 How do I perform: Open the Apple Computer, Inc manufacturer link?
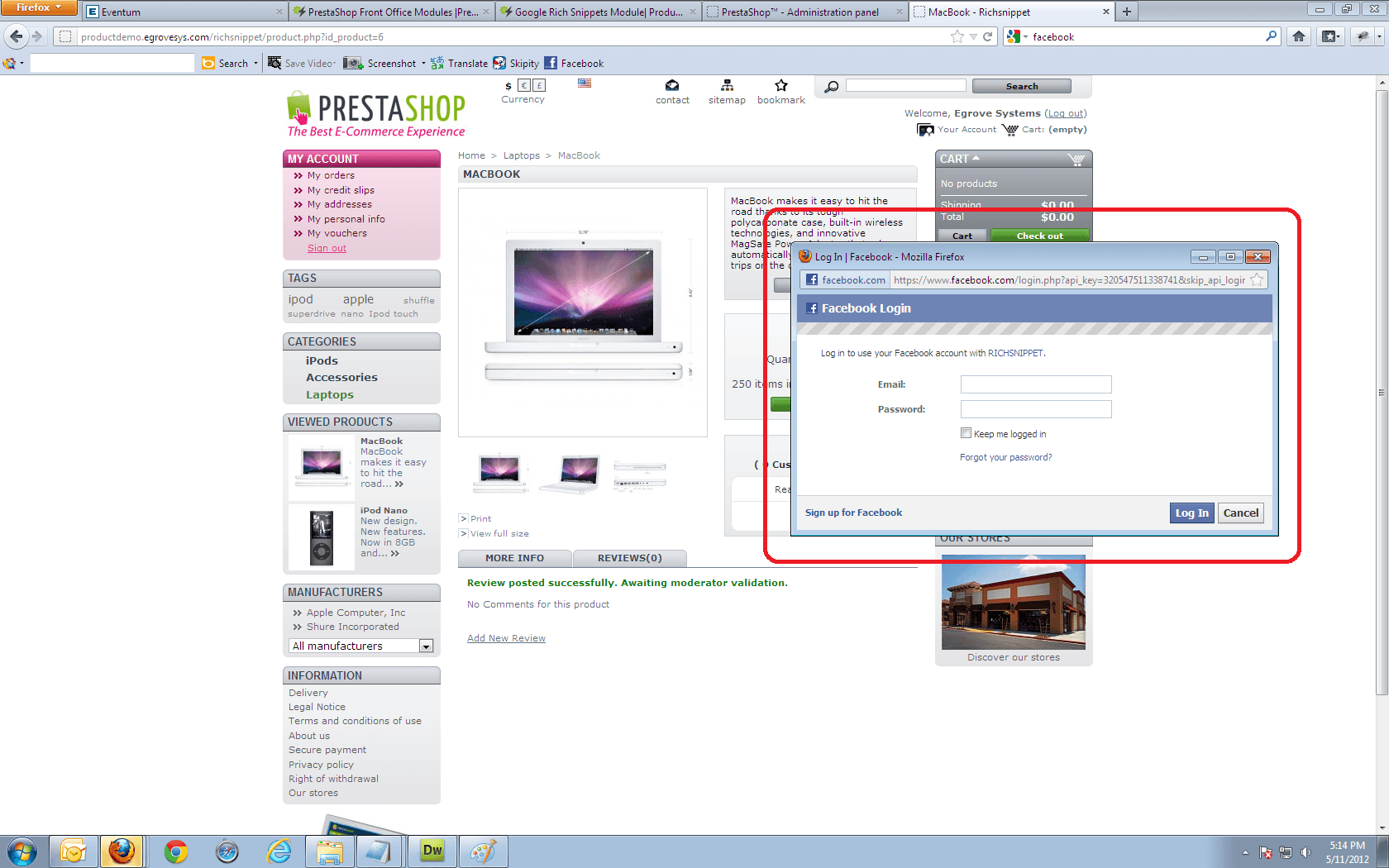point(356,613)
